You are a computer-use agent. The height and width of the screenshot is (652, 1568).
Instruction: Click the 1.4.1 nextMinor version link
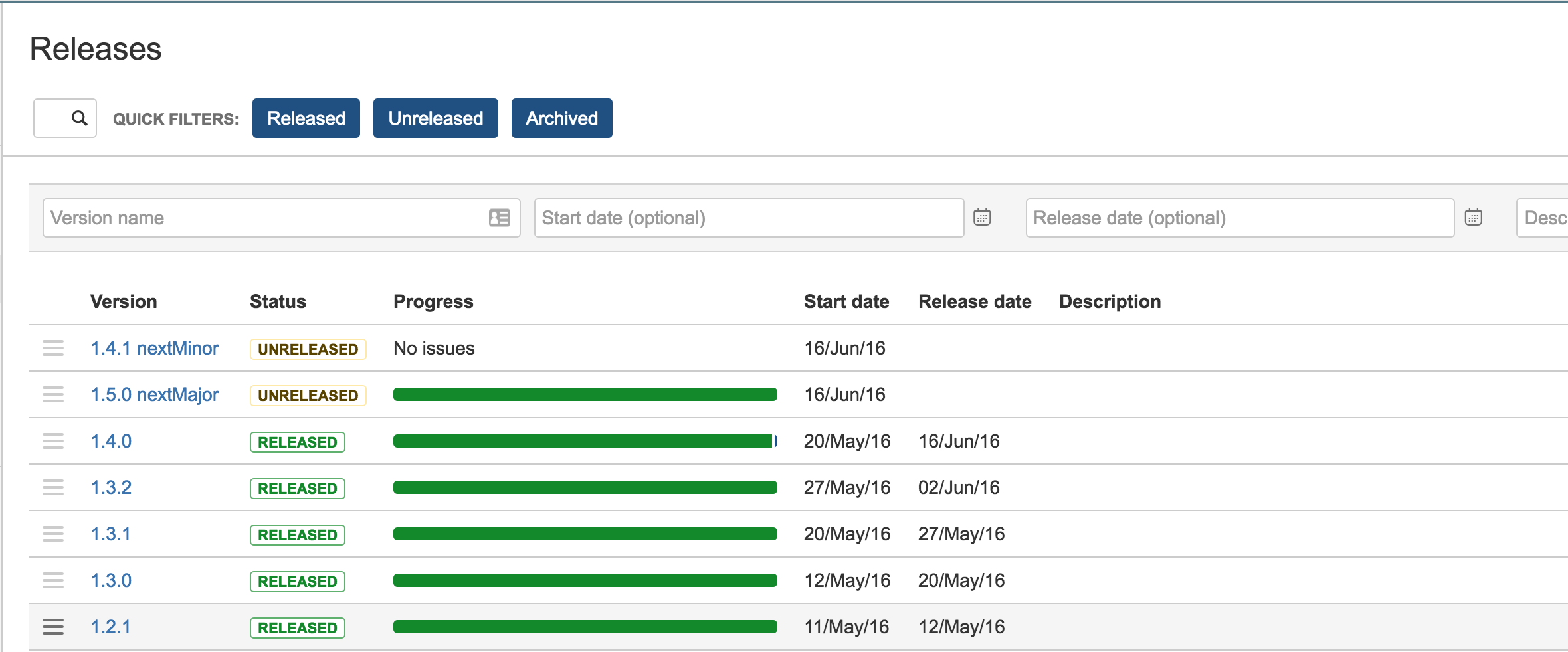point(154,348)
